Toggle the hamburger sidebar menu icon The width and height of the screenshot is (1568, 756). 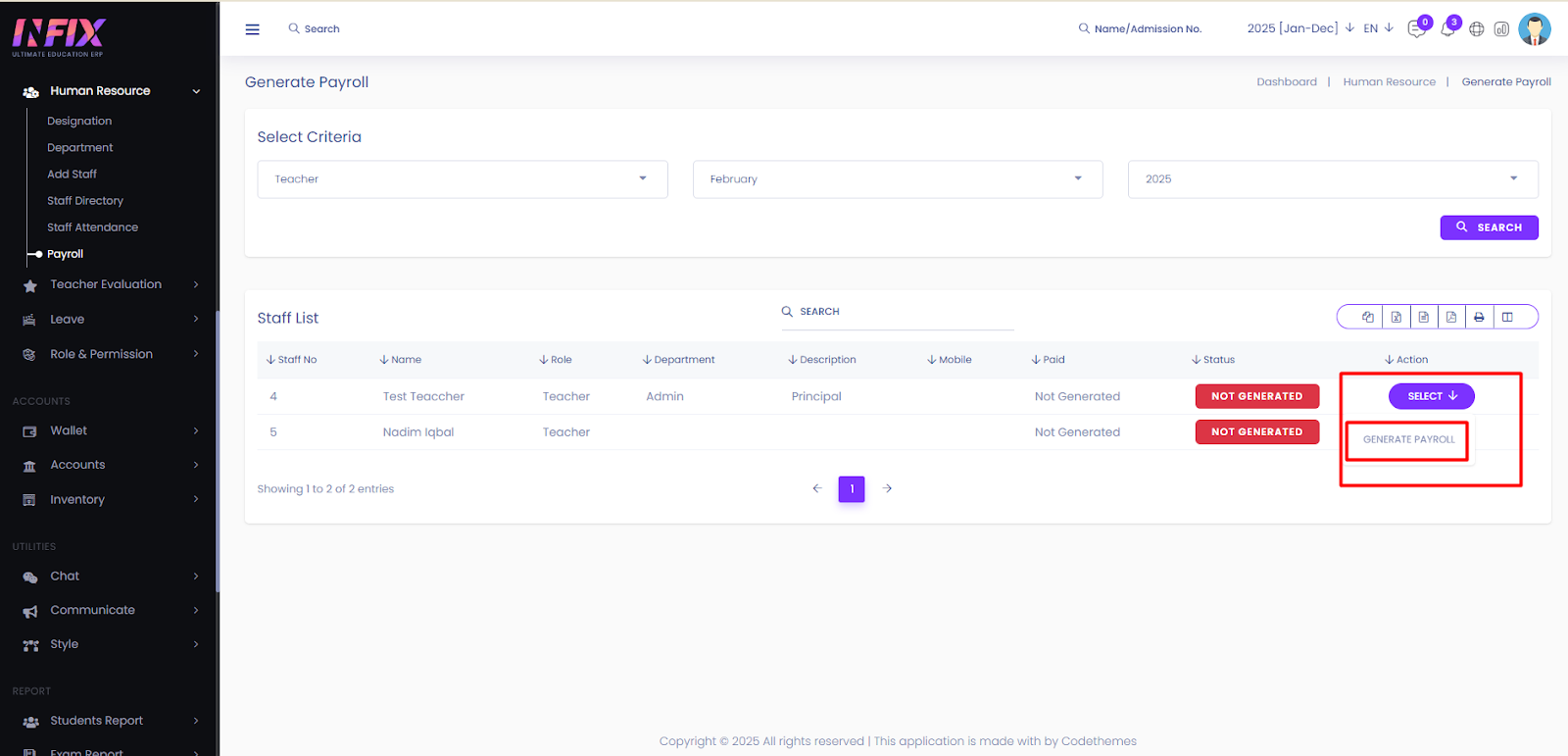252,29
